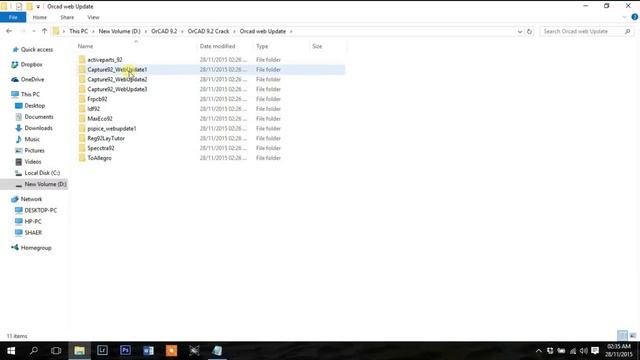This screenshot has height=360, width=640.
Task: Click the Search Orcad web Update field
Action: click(x=588, y=31)
